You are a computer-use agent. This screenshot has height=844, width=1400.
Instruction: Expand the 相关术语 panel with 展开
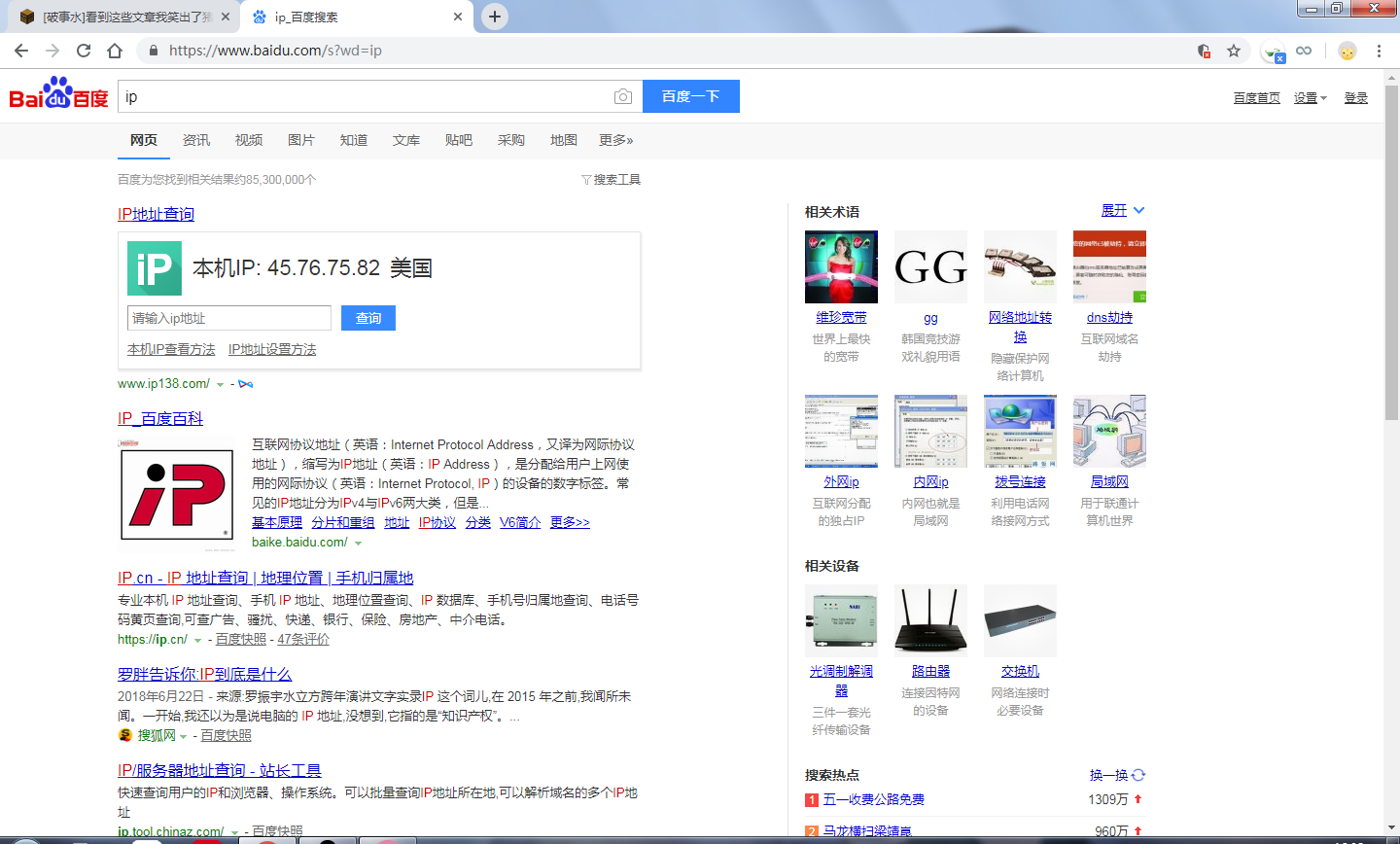[x=1123, y=211]
